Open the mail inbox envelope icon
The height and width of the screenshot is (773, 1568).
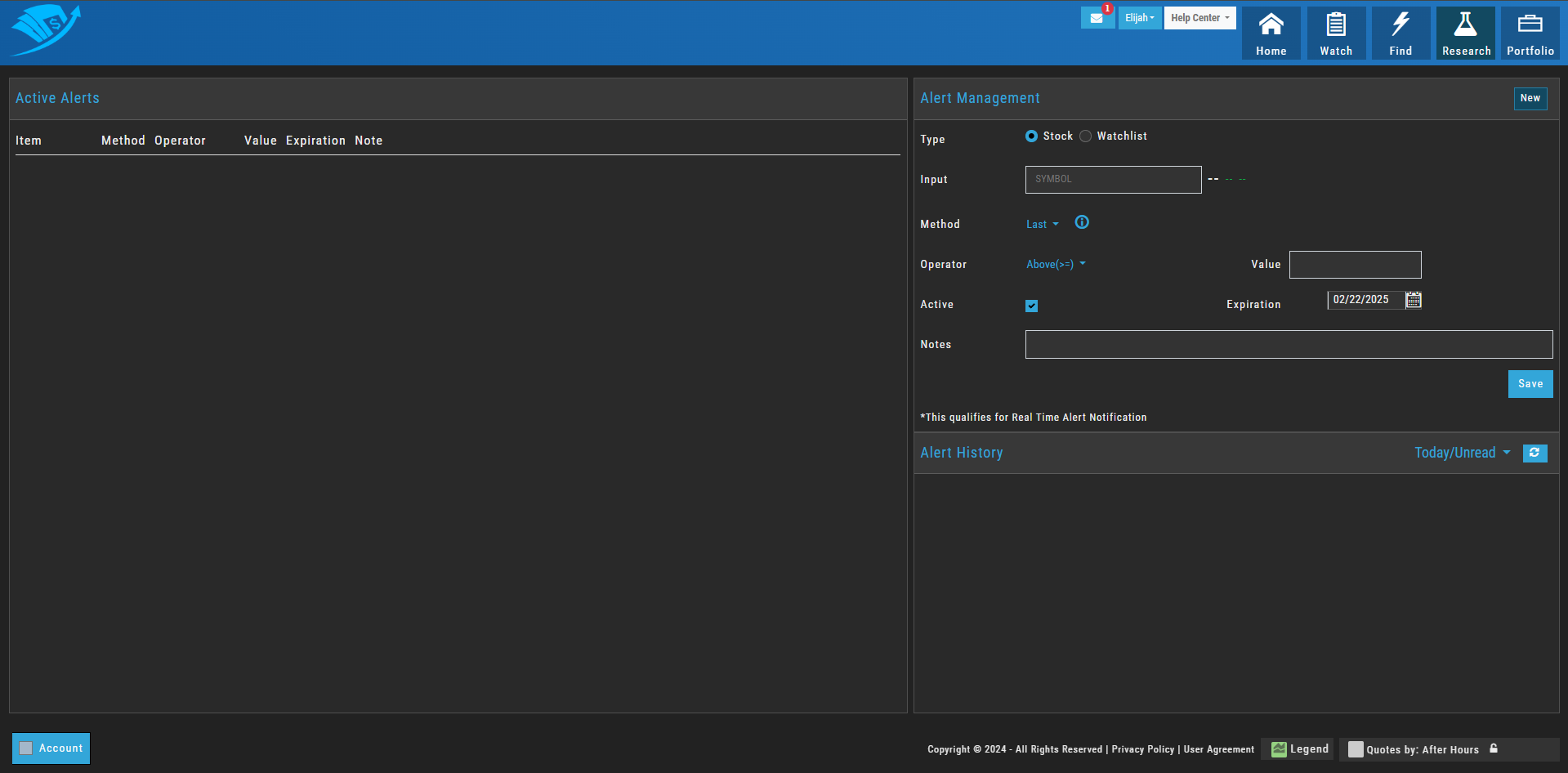1097,18
